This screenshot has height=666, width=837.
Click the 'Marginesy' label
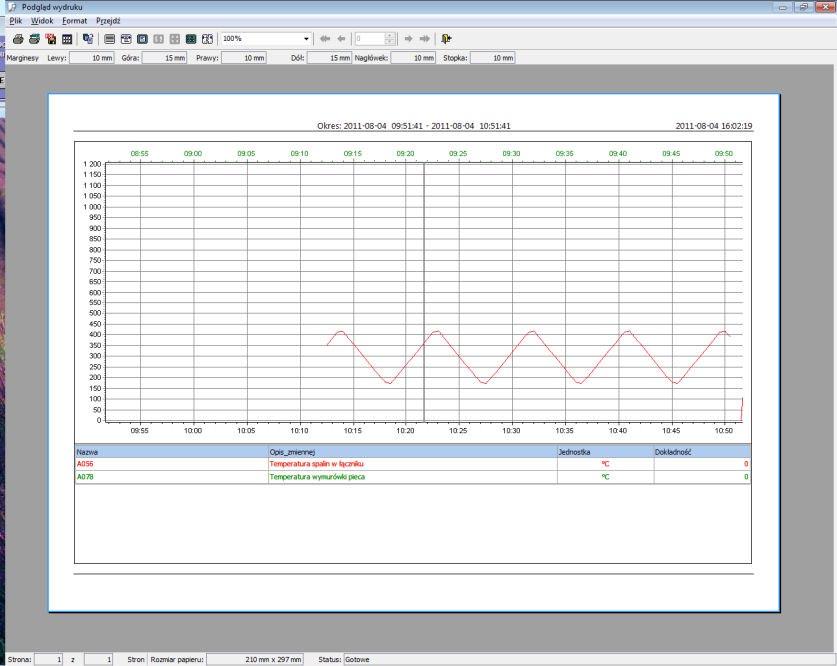pos(22,58)
